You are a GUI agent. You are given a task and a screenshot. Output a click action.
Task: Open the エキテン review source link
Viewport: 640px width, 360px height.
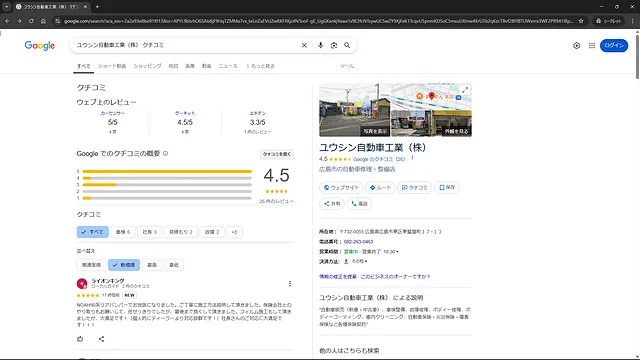pos(258,113)
